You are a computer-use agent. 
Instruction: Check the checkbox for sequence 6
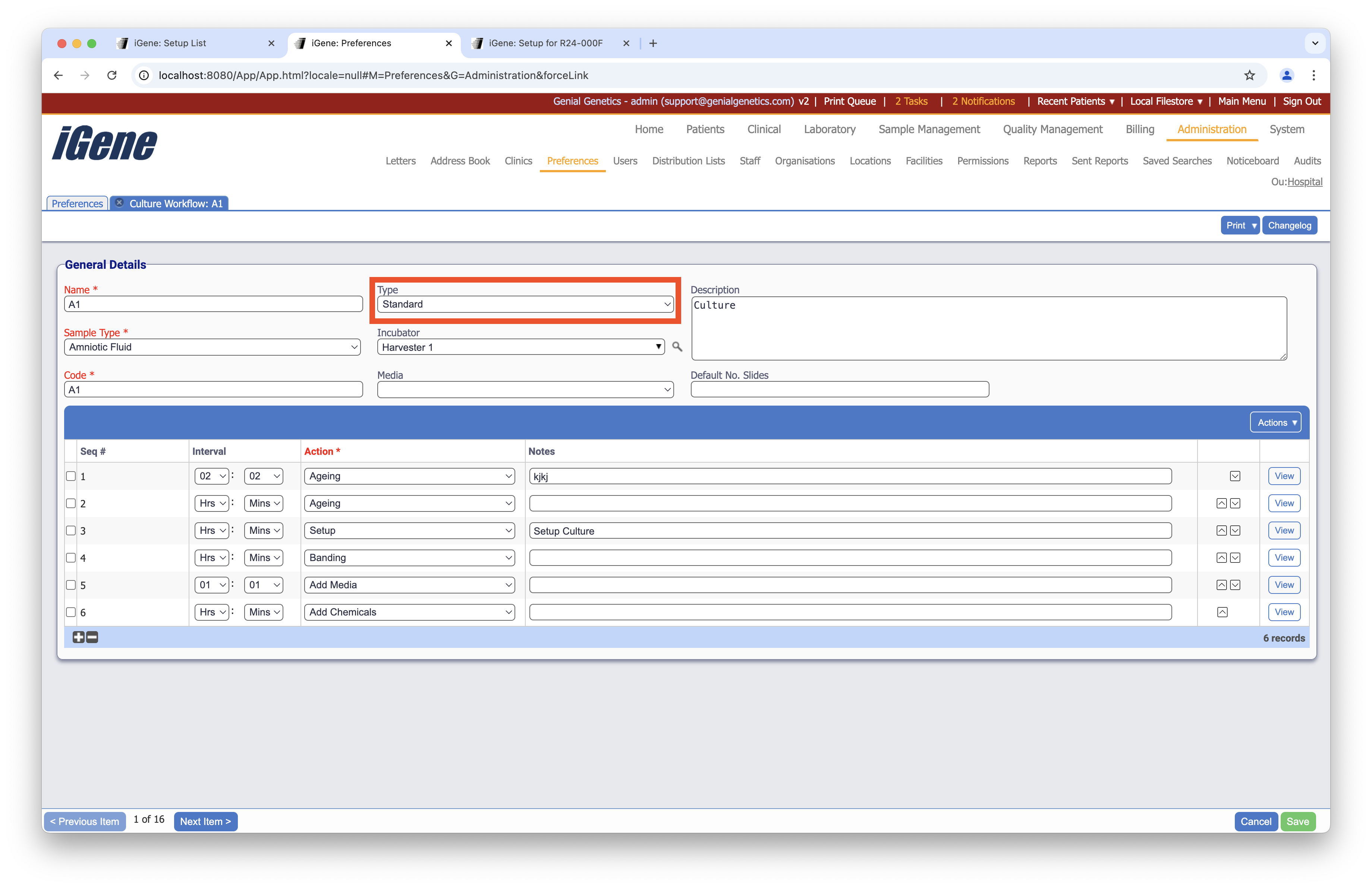(x=71, y=613)
